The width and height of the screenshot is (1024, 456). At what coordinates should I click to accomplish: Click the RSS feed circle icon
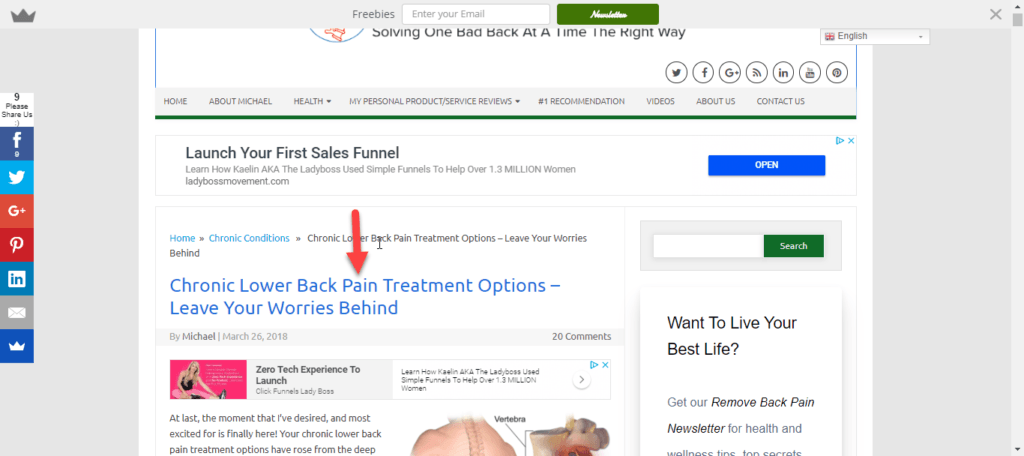pyautogui.click(x=757, y=73)
